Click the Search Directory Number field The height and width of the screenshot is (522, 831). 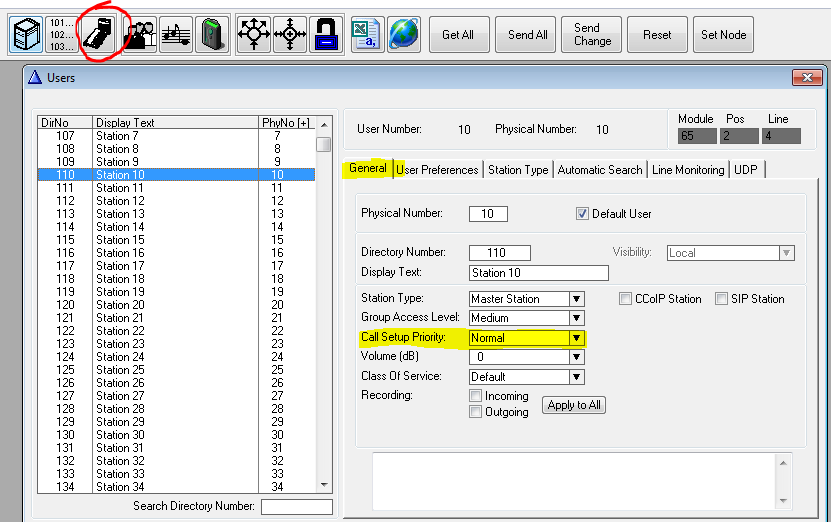296,507
